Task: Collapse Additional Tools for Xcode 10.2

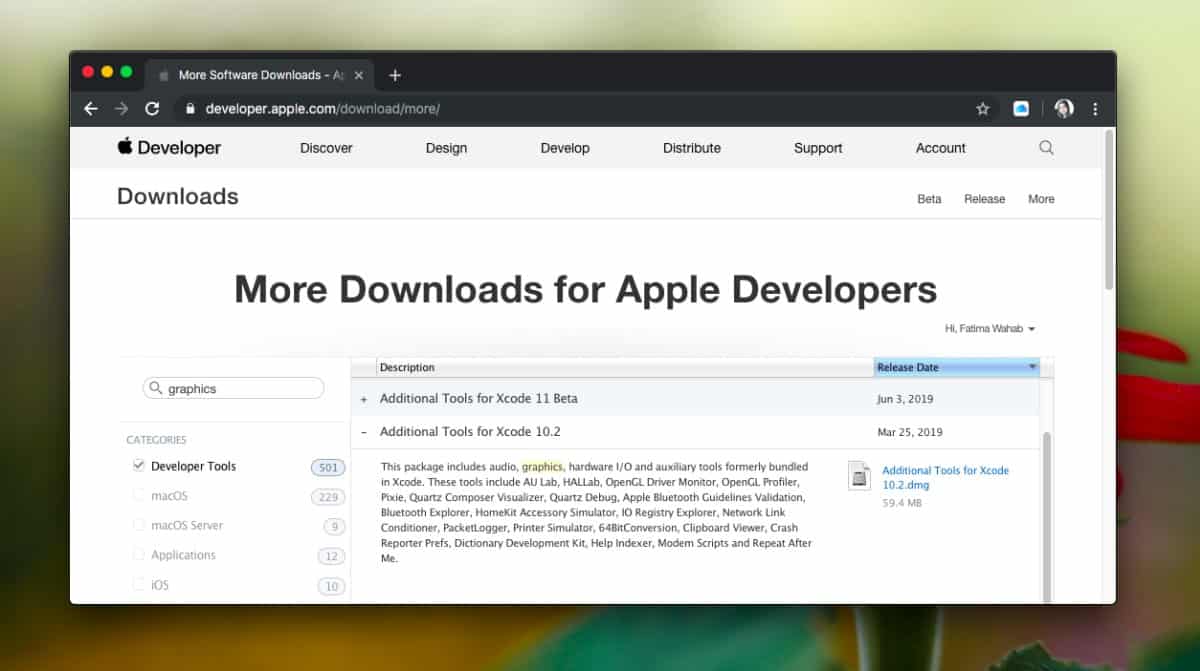Action: [x=364, y=433]
